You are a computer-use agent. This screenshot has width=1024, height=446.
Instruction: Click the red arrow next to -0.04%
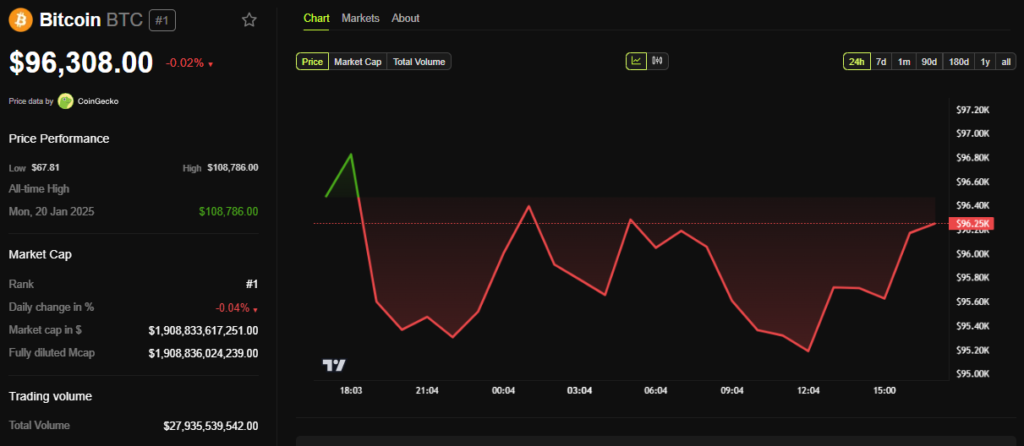pos(255,310)
